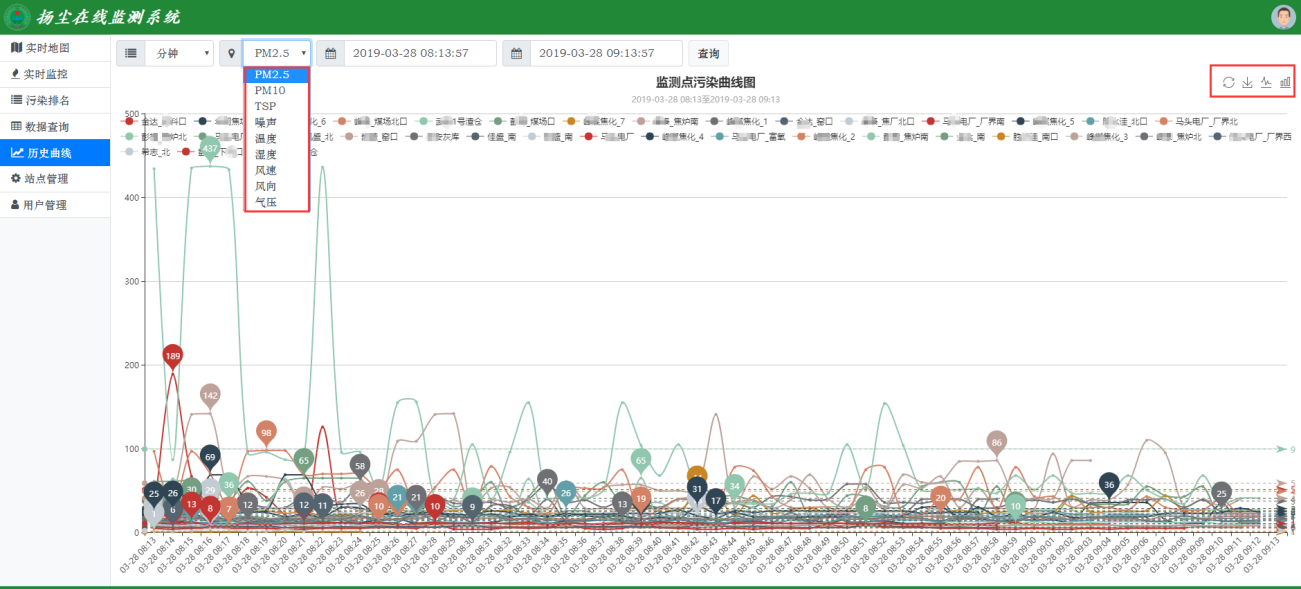Screen dimensions: 1301x589
Task: Switch the chart to bar view
Action: pyautogui.click(x=1285, y=82)
